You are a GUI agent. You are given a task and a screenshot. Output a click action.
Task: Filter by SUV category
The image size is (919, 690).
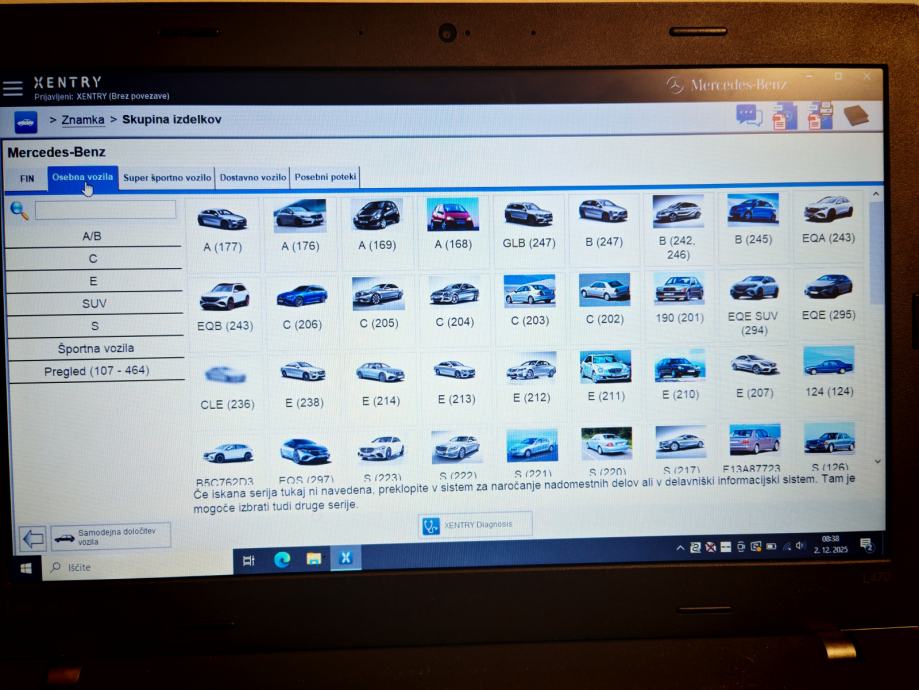[95, 303]
